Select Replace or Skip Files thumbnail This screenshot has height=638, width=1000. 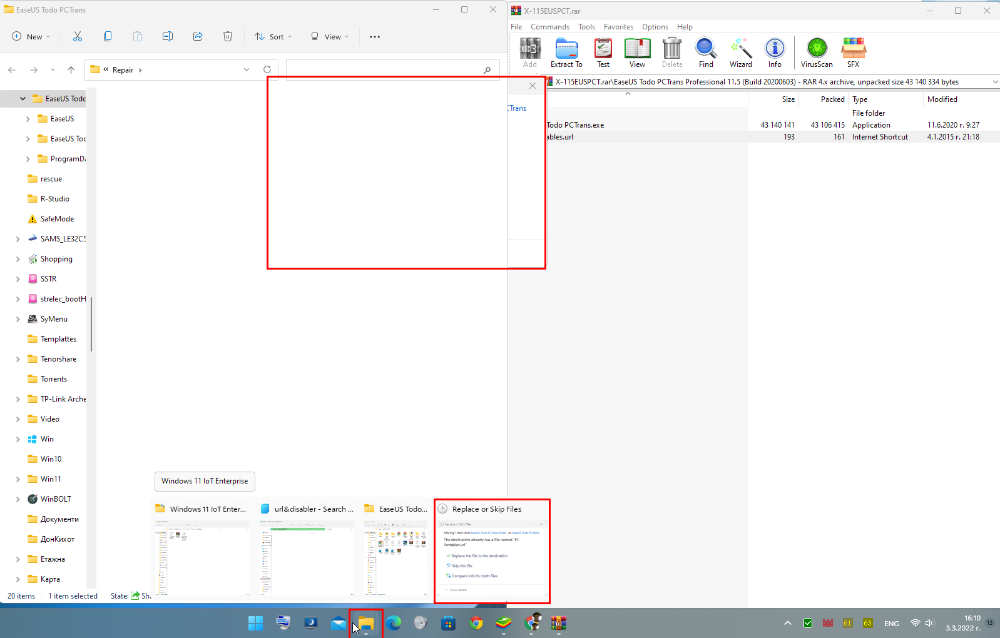tap(492, 551)
